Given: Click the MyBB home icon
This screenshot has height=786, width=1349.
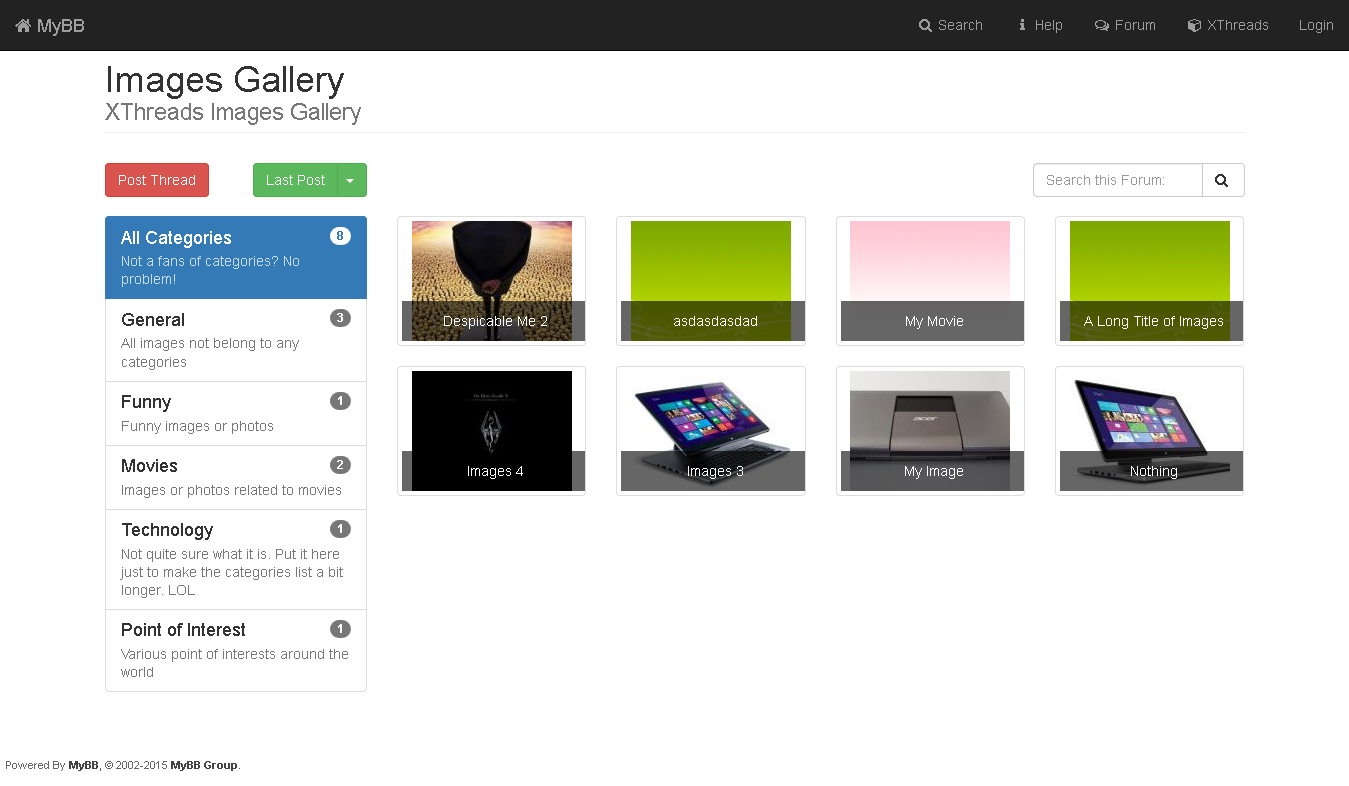Looking at the screenshot, I should [23, 26].
